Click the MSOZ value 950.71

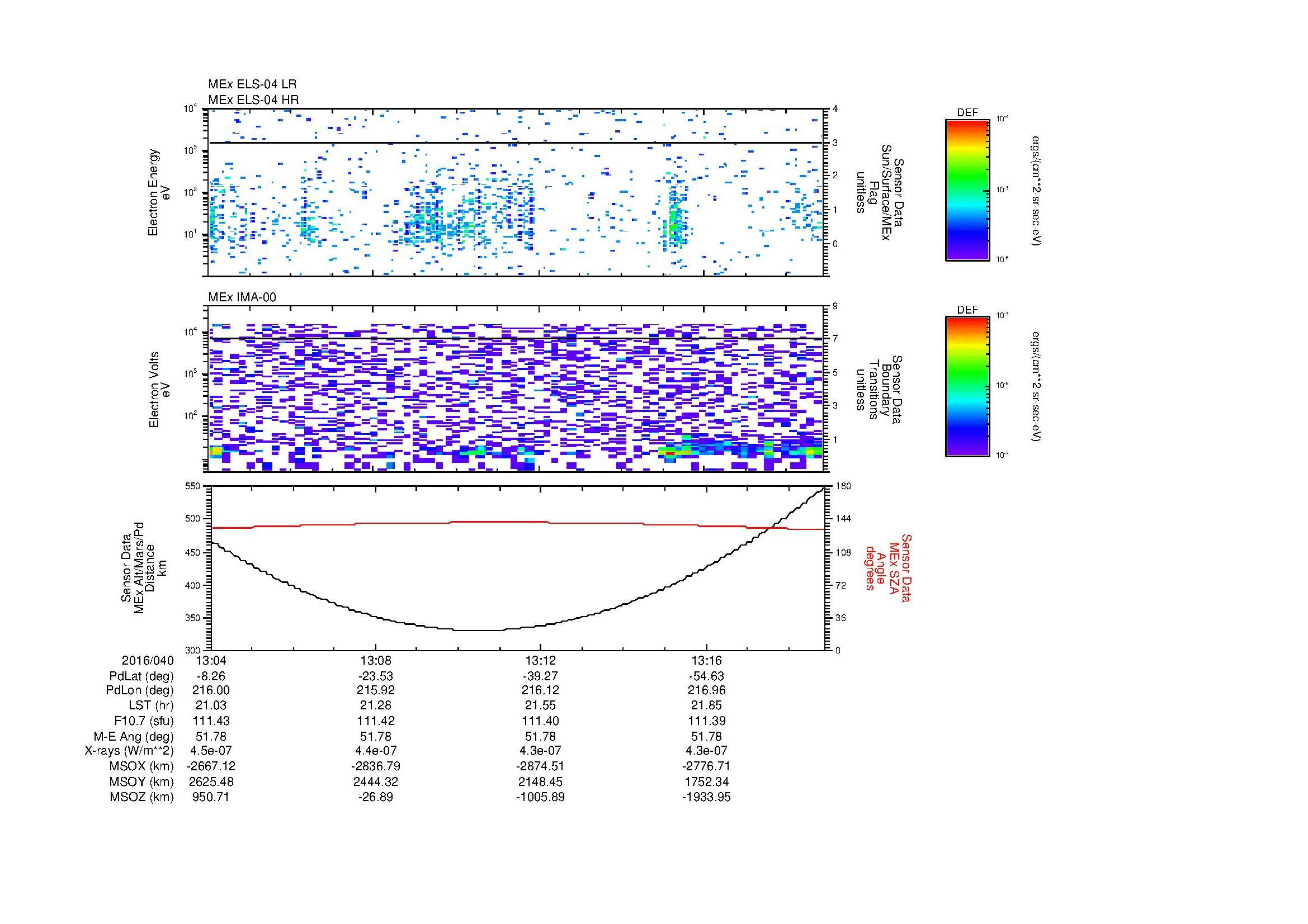coord(211,797)
